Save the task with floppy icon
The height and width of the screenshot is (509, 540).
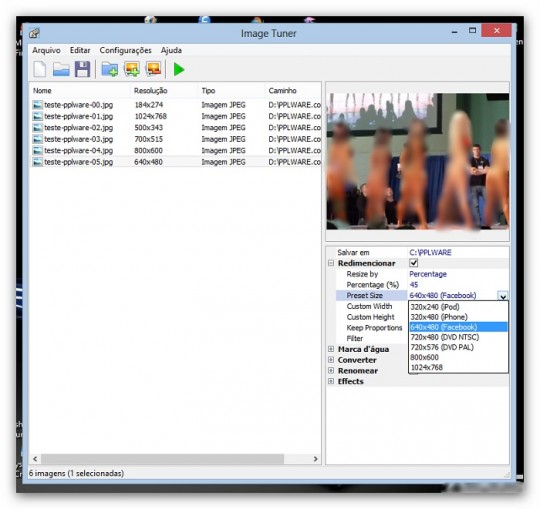click(82, 69)
